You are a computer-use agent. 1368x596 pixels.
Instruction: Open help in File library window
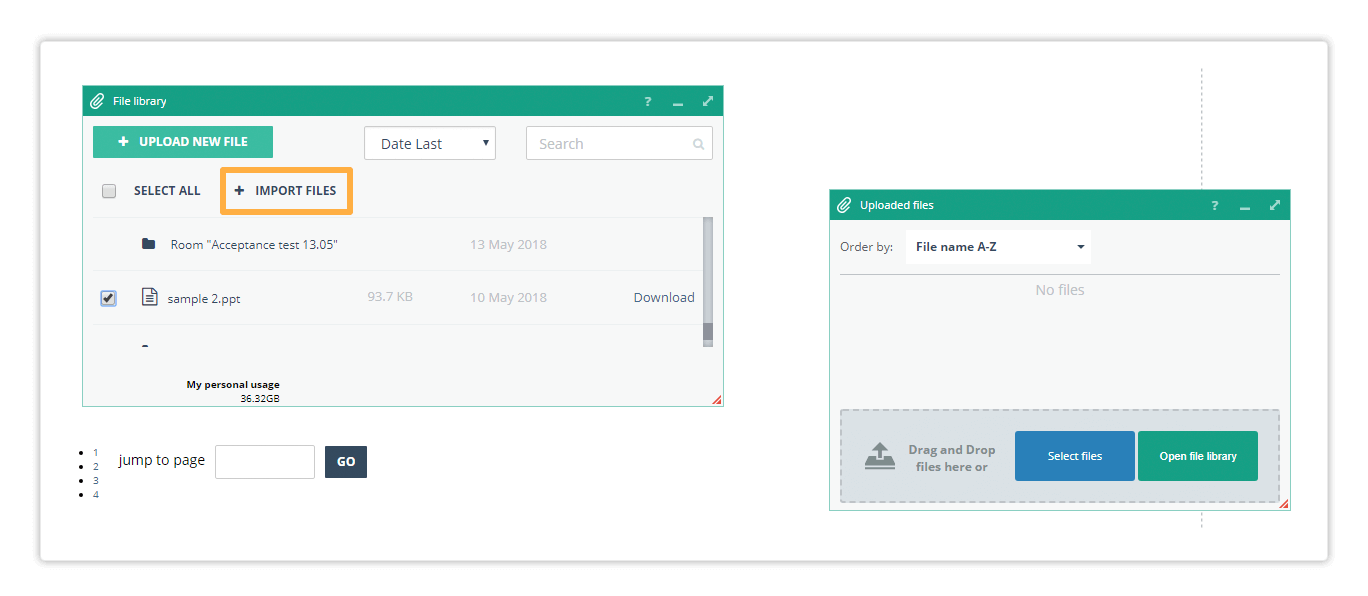(648, 102)
